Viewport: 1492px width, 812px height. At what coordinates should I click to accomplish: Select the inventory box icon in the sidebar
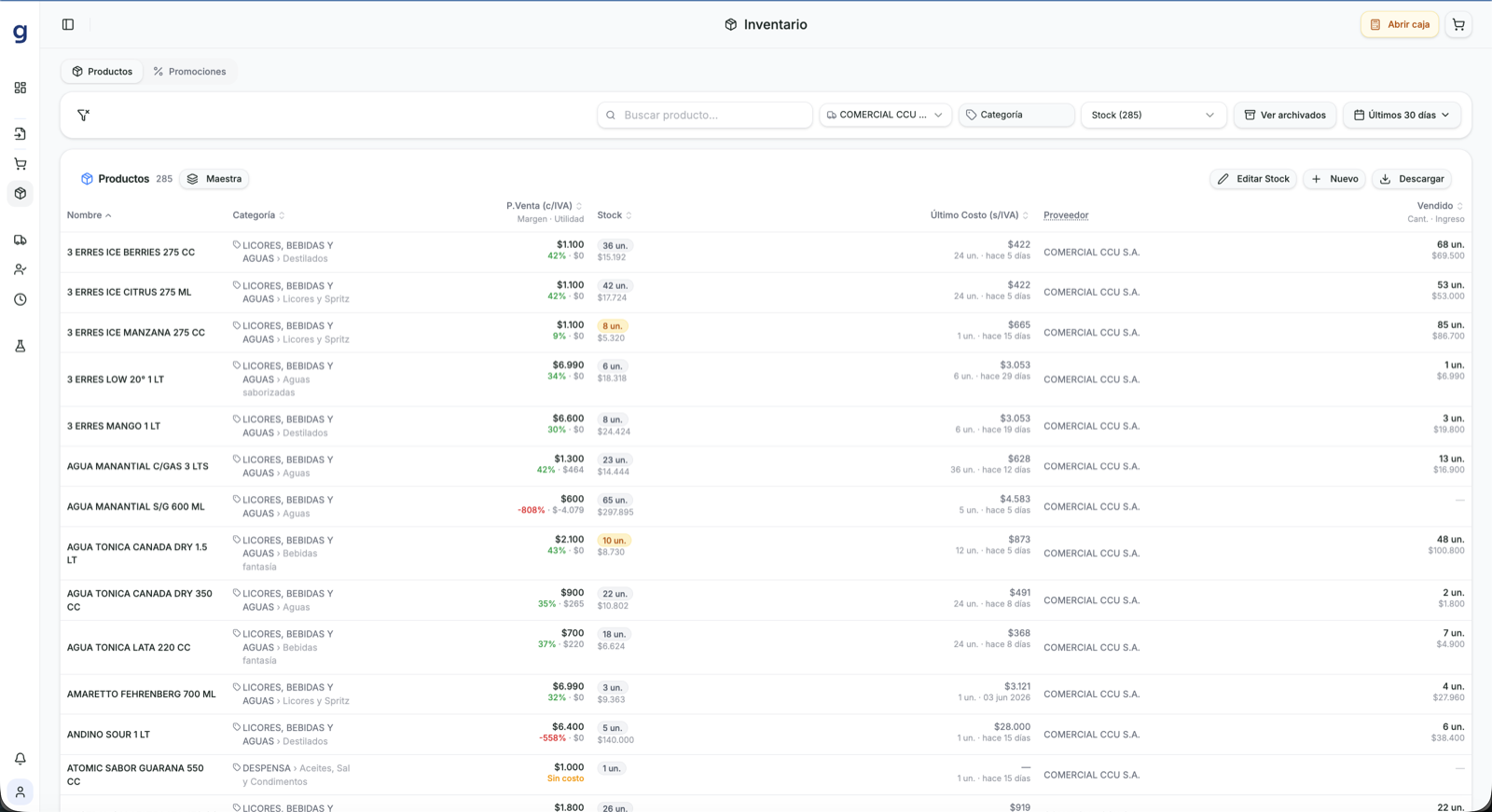click(20, 193)
